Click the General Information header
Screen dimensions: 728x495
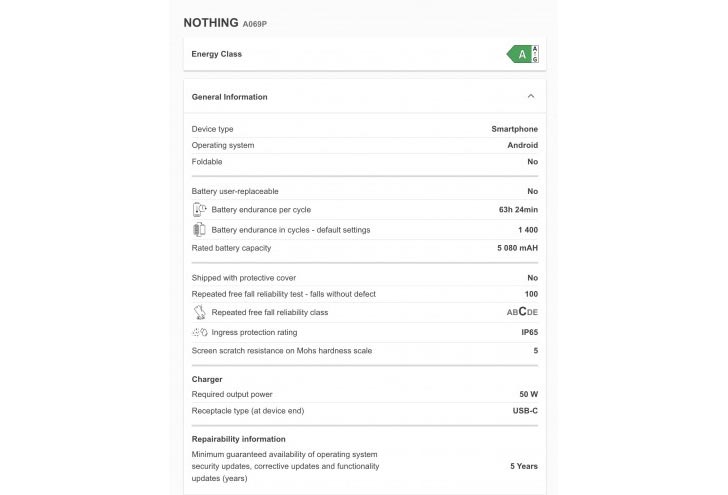click(230, 97)
